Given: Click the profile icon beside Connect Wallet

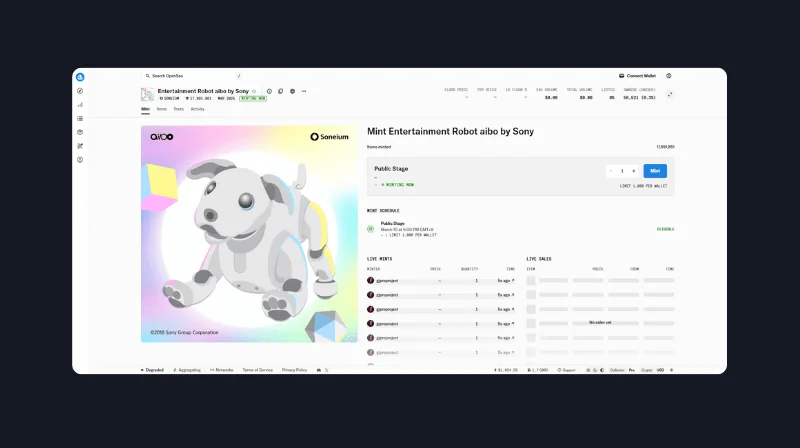Looking at the screenshot, I should click(x=669, y=76).
